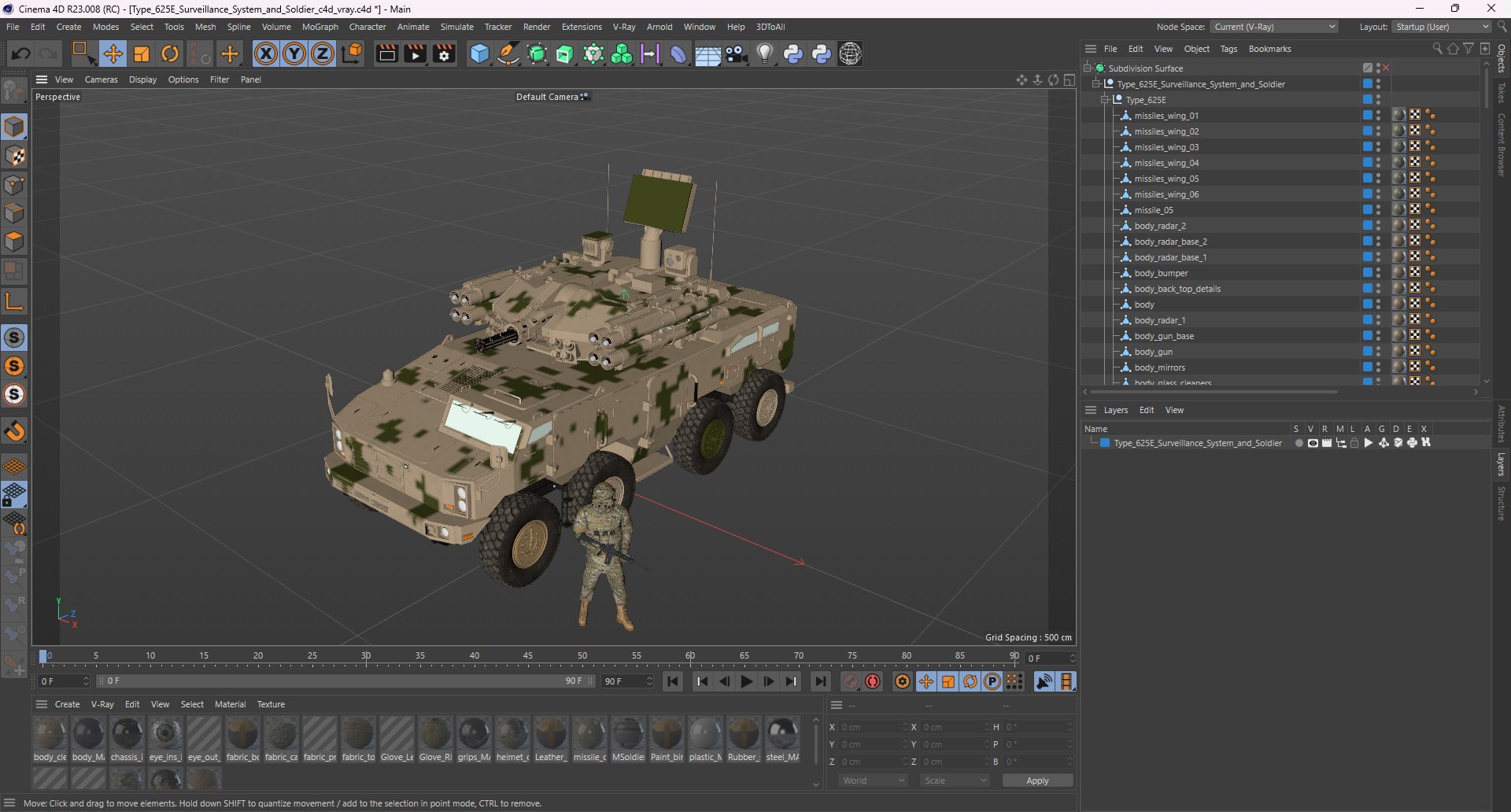Select body_gun_base in object tree
Viewport: 1511px width, 812px height.
(x=1164, y=336)
